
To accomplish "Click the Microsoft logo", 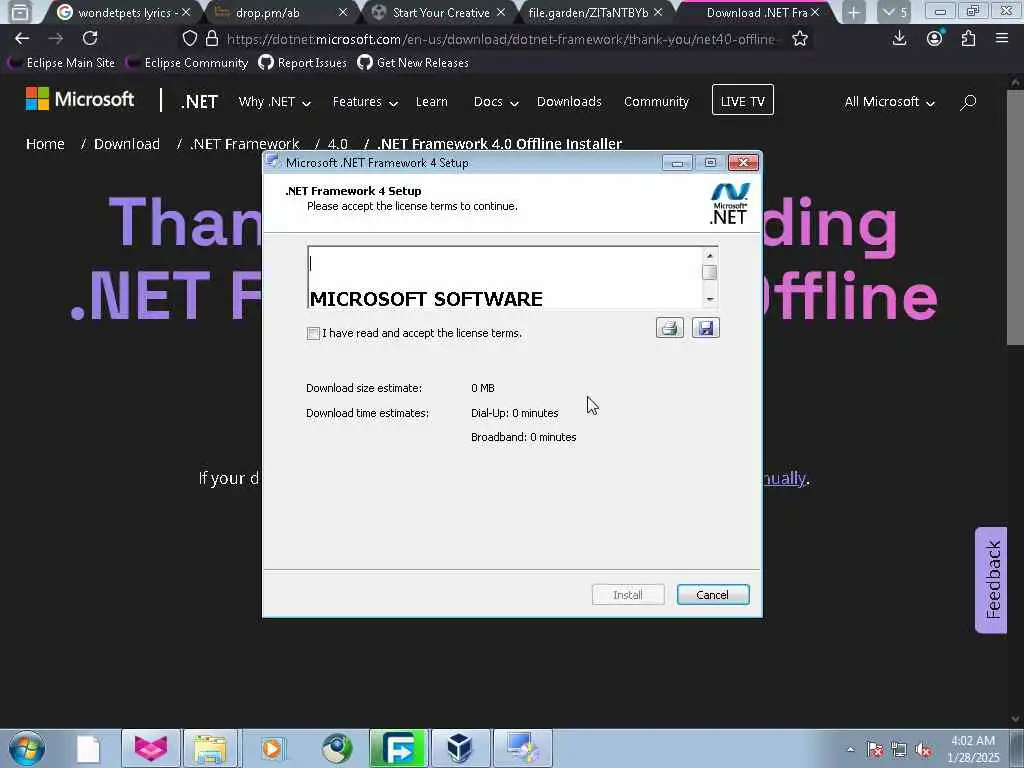I will pyautogui.click(x=80, y=99).
